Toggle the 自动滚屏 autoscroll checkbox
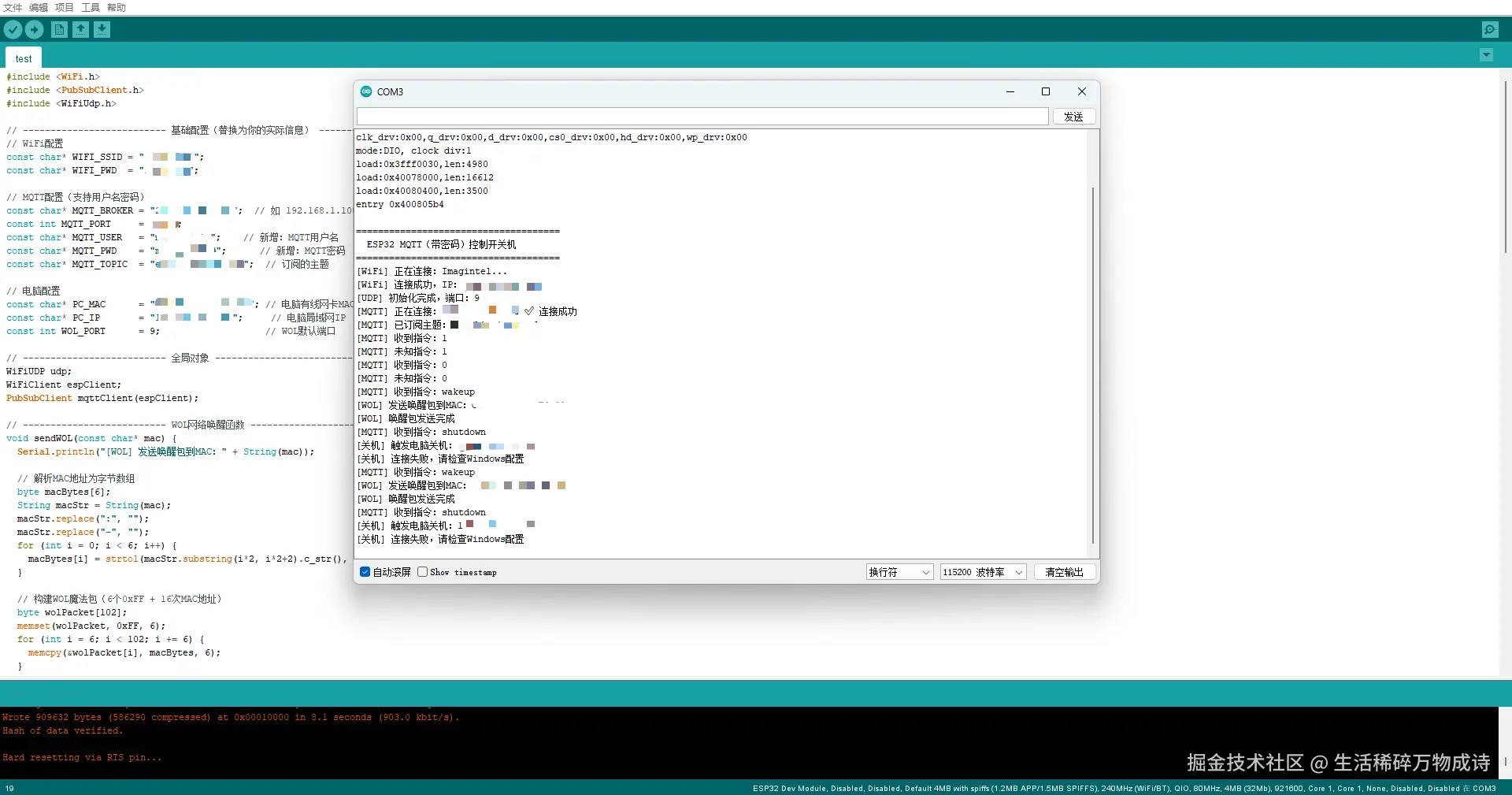This screenshot has height=795, width=1512. (x=365, y=572)
